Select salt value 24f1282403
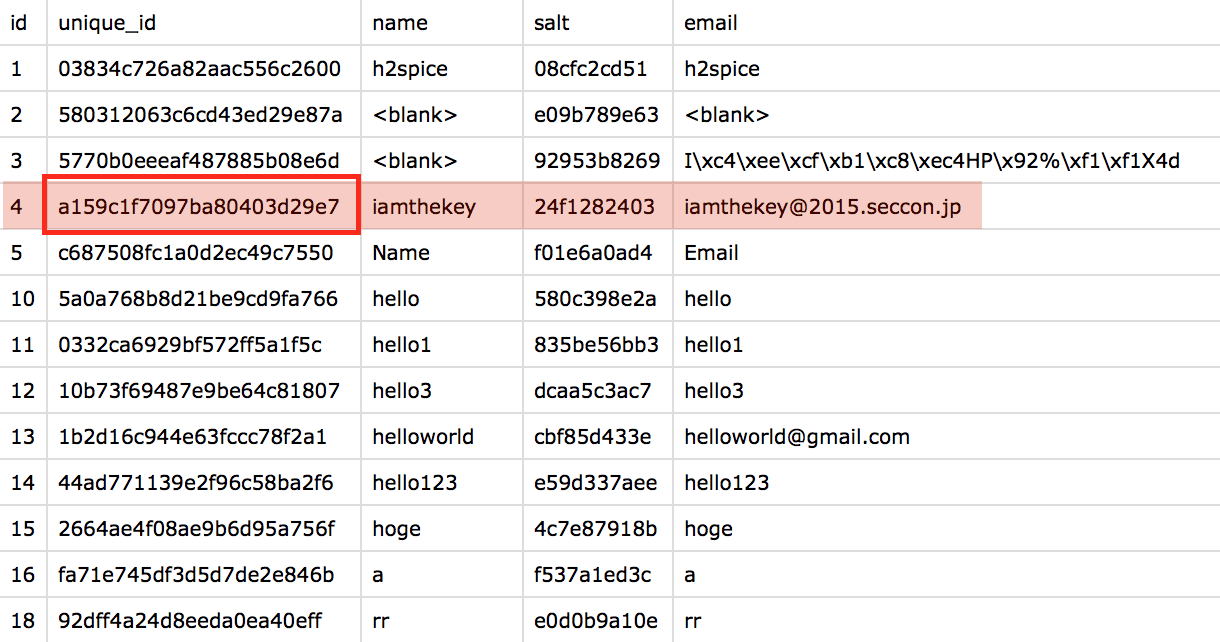1220x642 pixels. pos(595,207)
